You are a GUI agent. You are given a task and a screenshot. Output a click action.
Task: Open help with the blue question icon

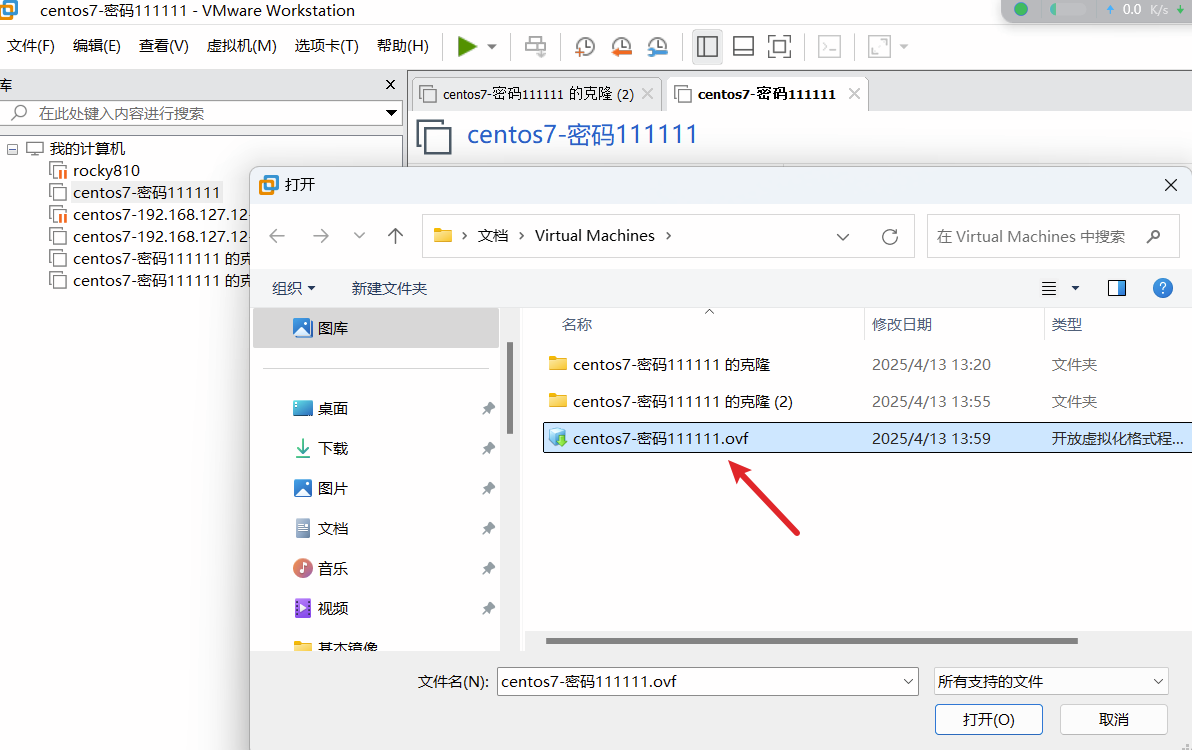[1162, 288]
